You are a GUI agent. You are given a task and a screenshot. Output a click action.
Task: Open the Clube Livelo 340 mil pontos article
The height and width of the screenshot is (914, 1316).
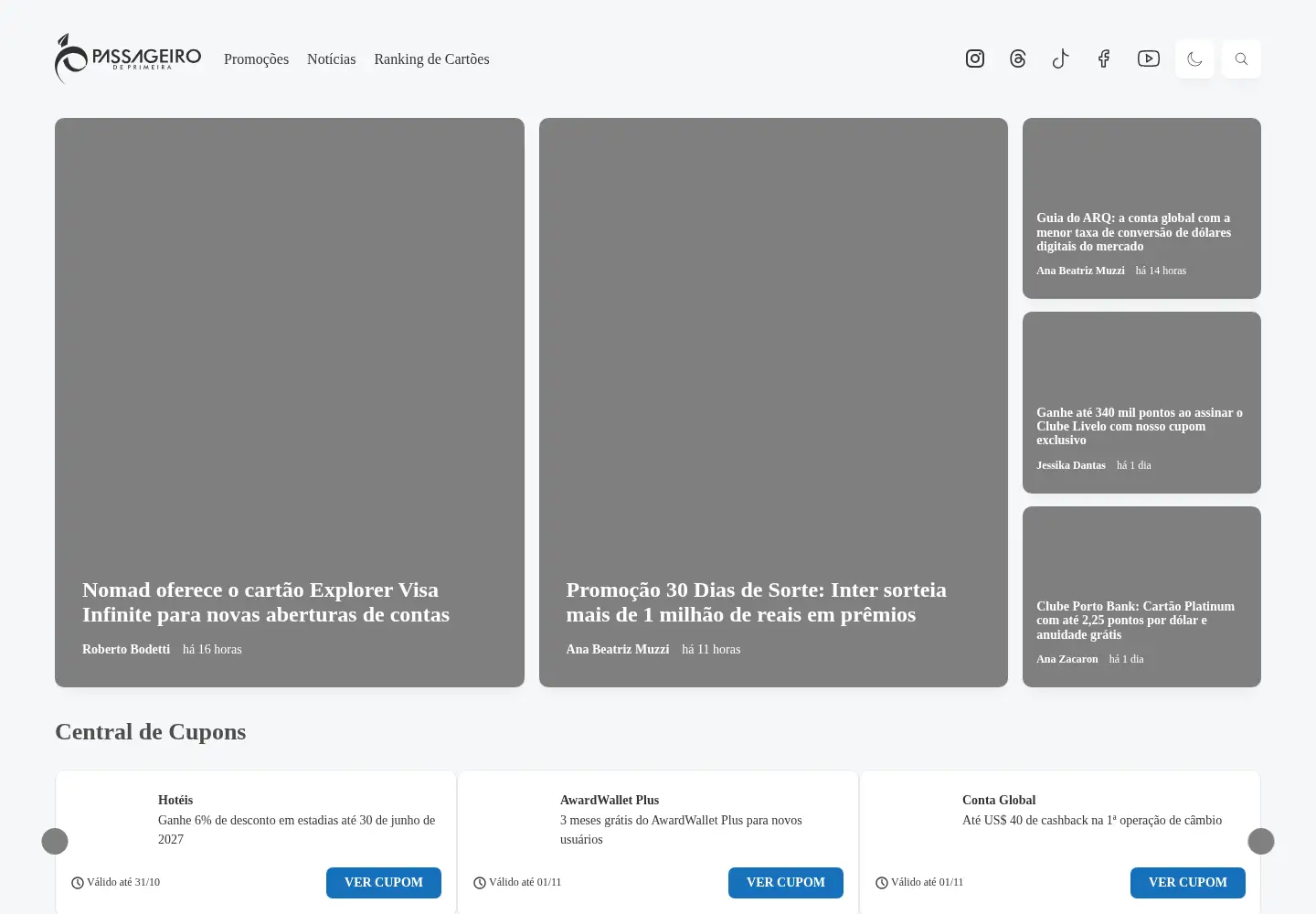[1140, 426]
